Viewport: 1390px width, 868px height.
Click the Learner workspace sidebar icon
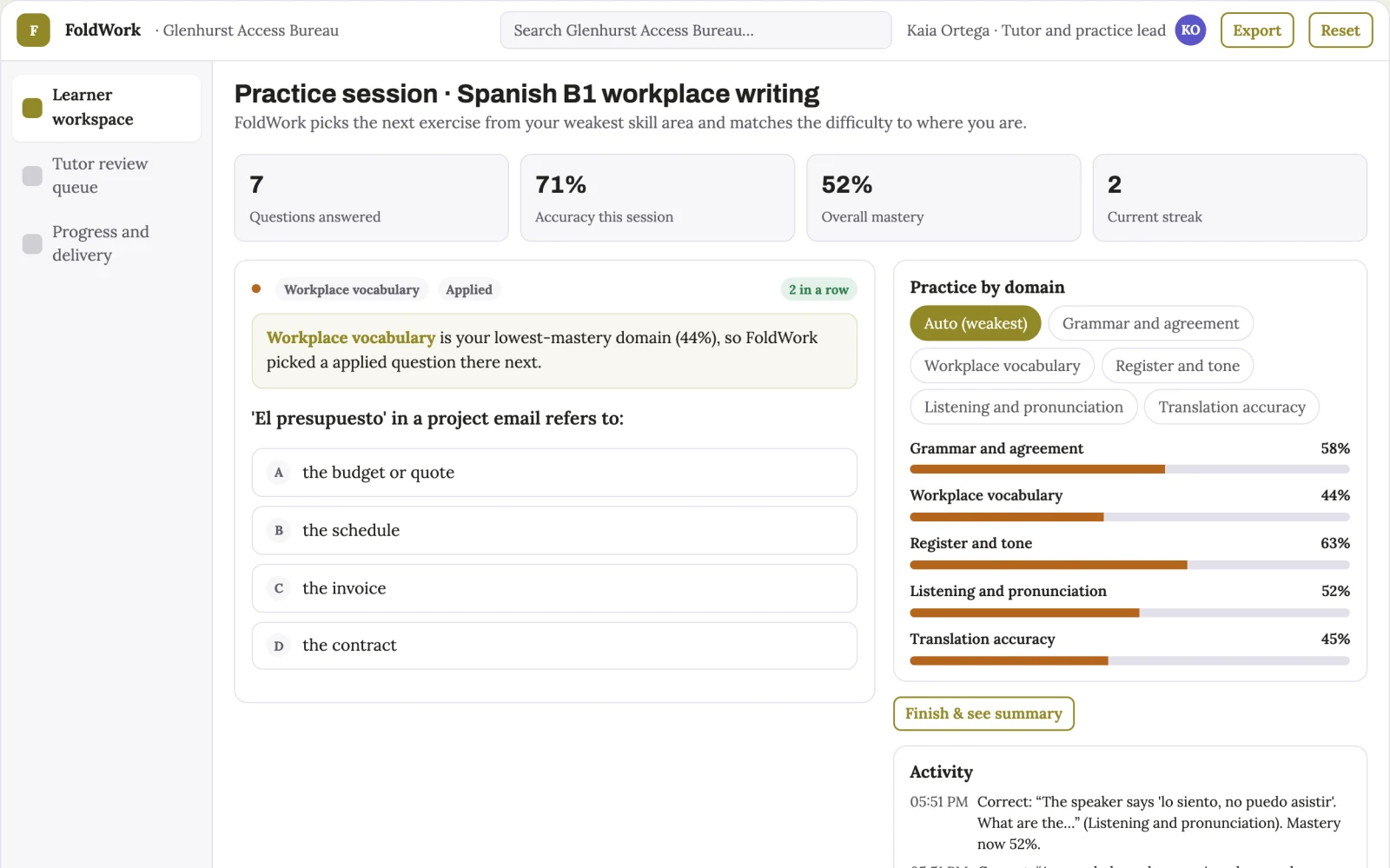[x=32, y=108]
